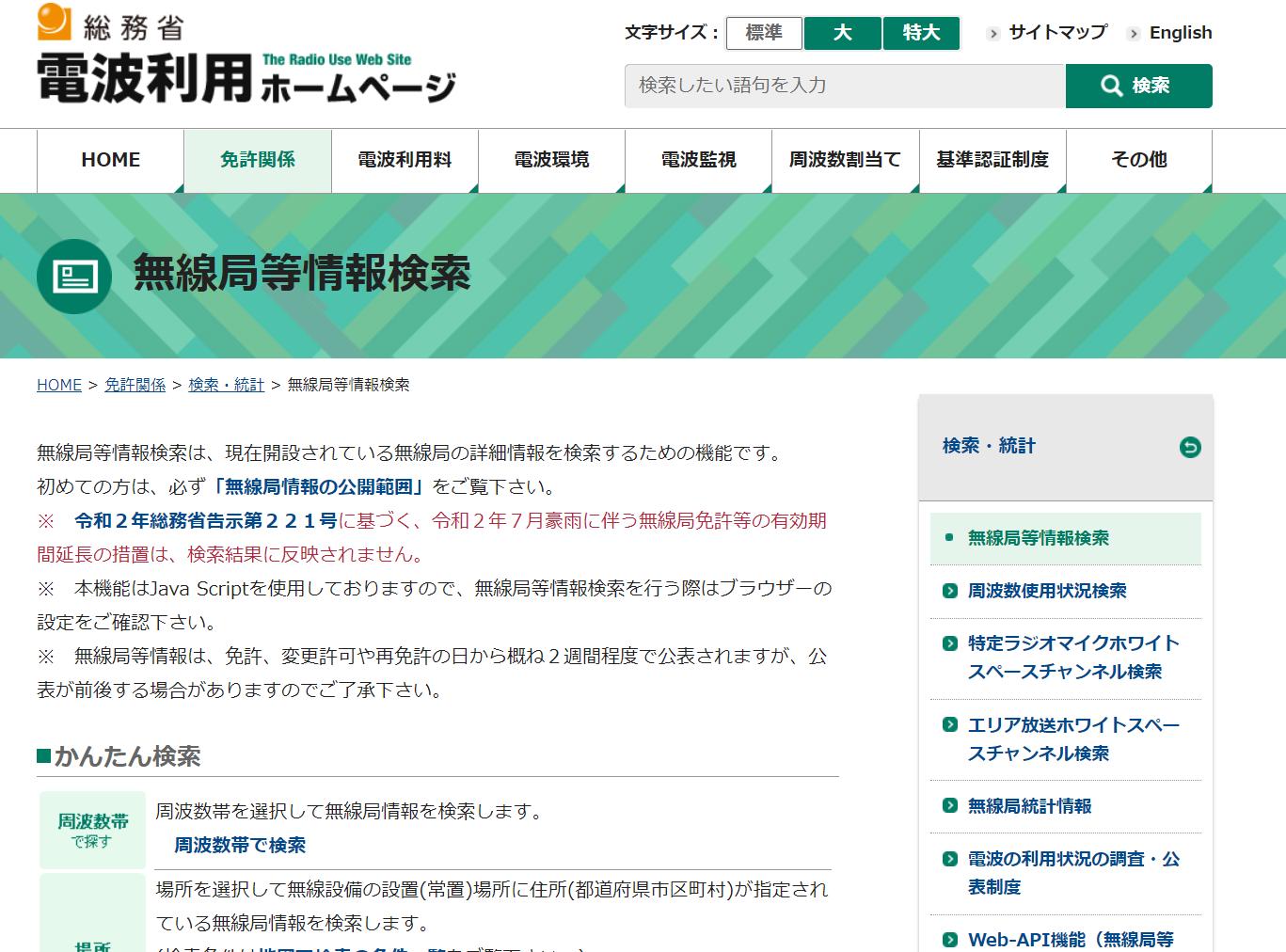Click the circular return icon beside 検索・統計

pos(1189,448)
